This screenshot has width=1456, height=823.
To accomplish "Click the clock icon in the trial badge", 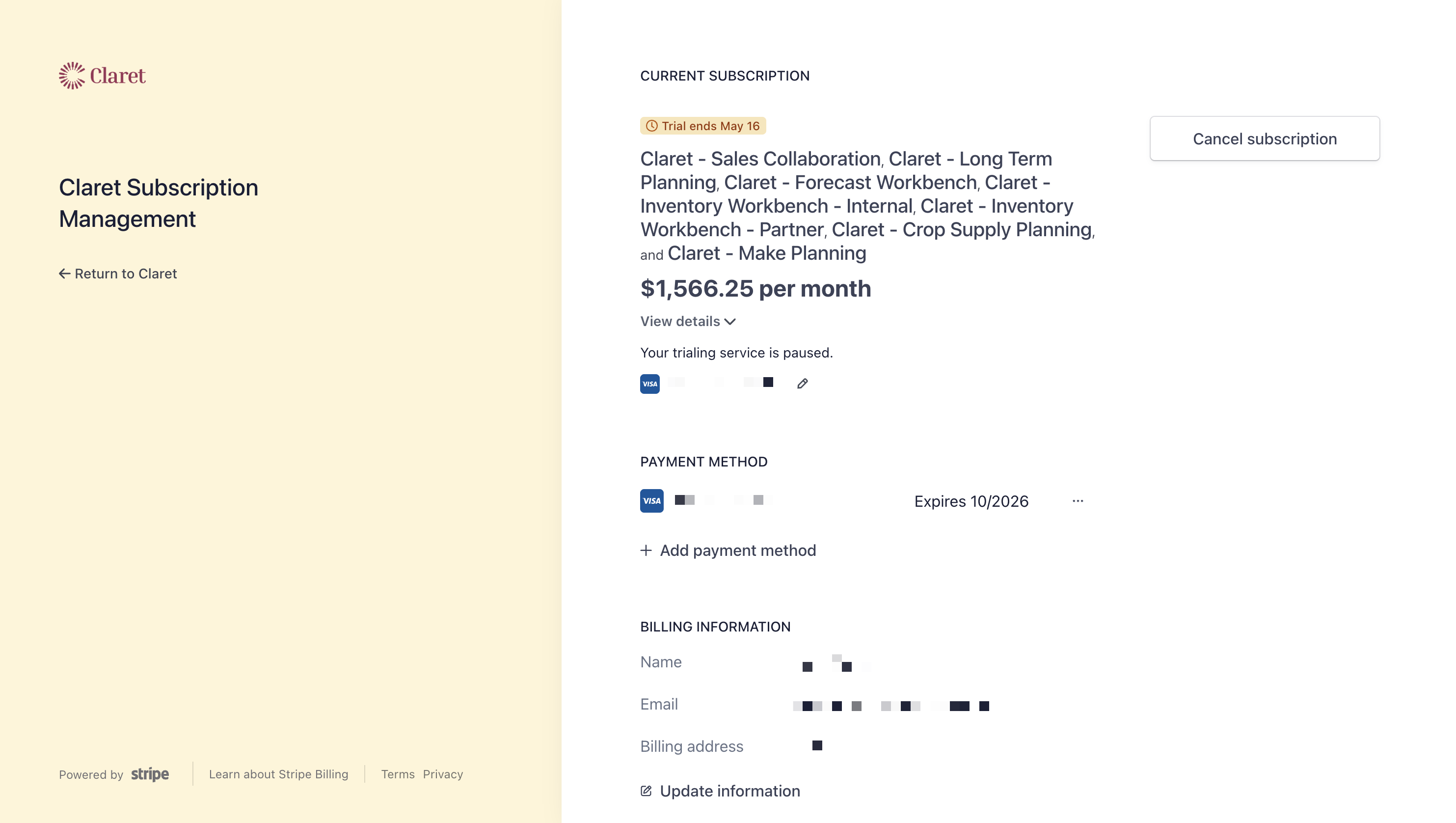I will pos(651,126).
